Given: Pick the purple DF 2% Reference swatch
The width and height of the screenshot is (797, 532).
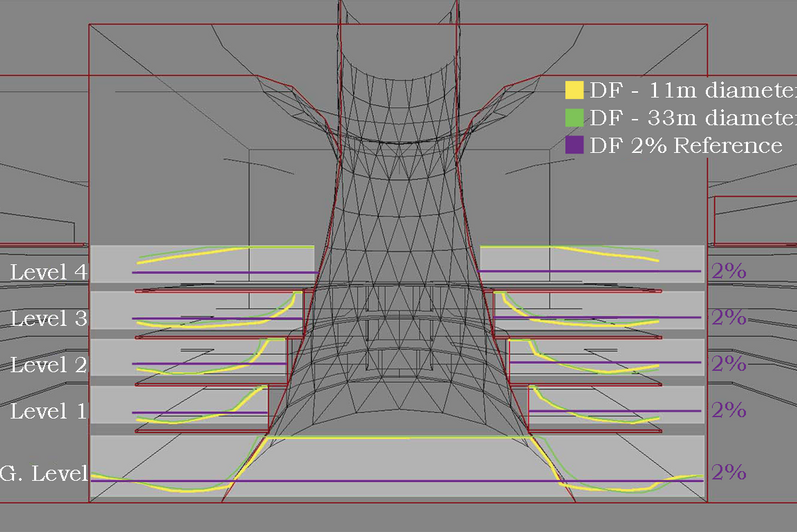Looking at the screenshot, I should click(x=574, y=145).
